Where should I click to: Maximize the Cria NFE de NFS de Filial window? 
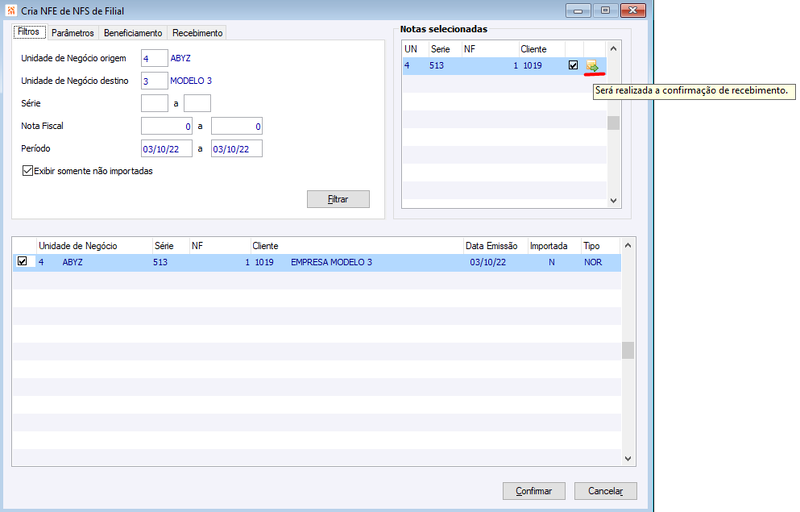pos(606,10)
